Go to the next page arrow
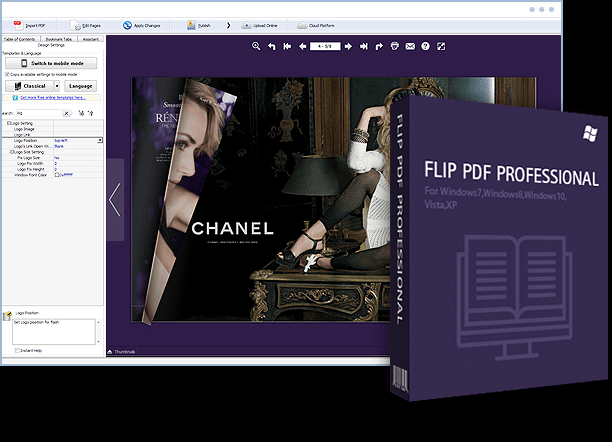This screenshot has width=612, height=442. pos(348,46)
